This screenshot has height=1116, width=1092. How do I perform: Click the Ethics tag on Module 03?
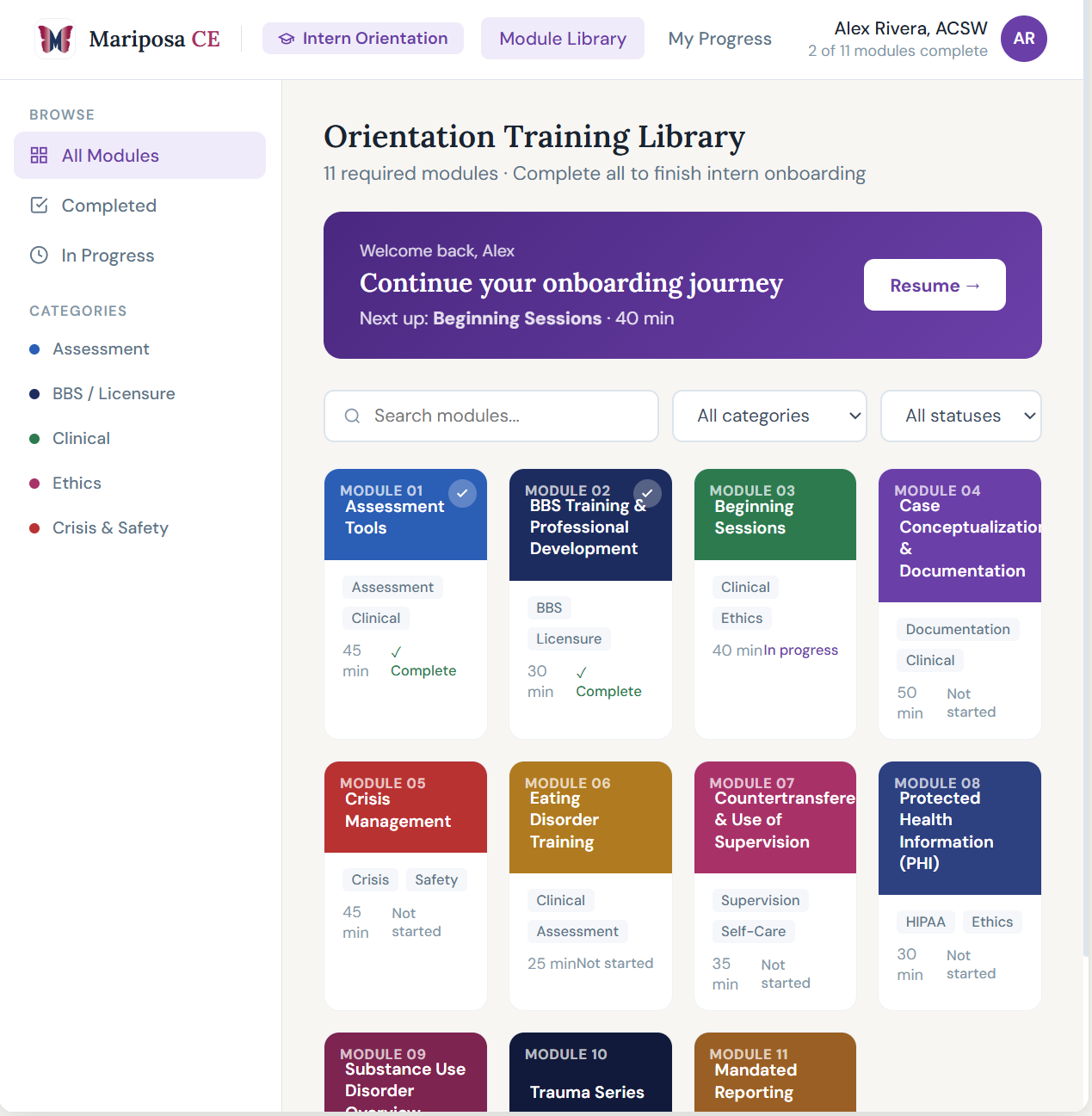pyautogui.click(x=742, y=618)
